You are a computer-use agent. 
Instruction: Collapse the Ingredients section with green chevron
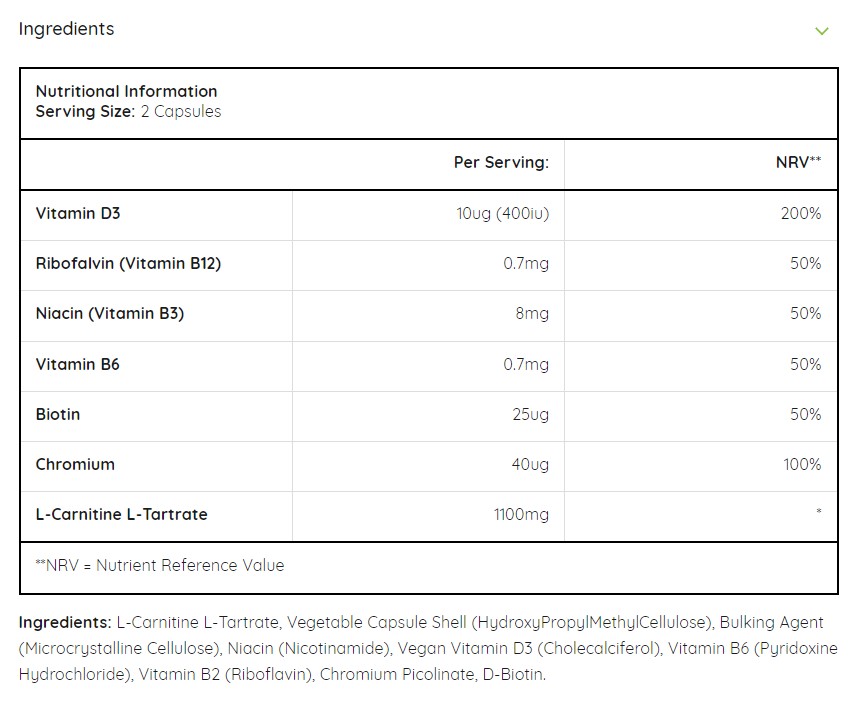(x=822, y=31)
